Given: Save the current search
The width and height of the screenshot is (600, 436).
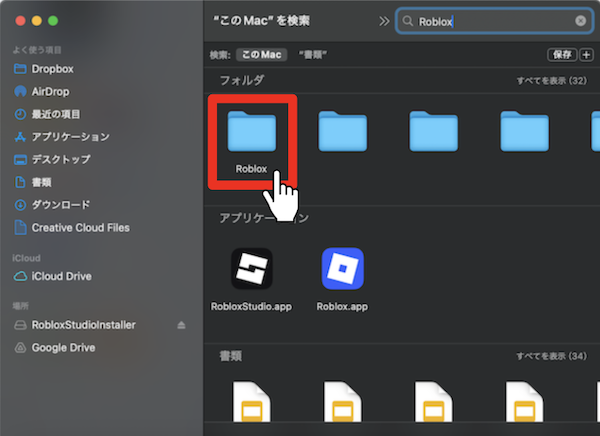Looking at the screenshot, I should point(561,54).
